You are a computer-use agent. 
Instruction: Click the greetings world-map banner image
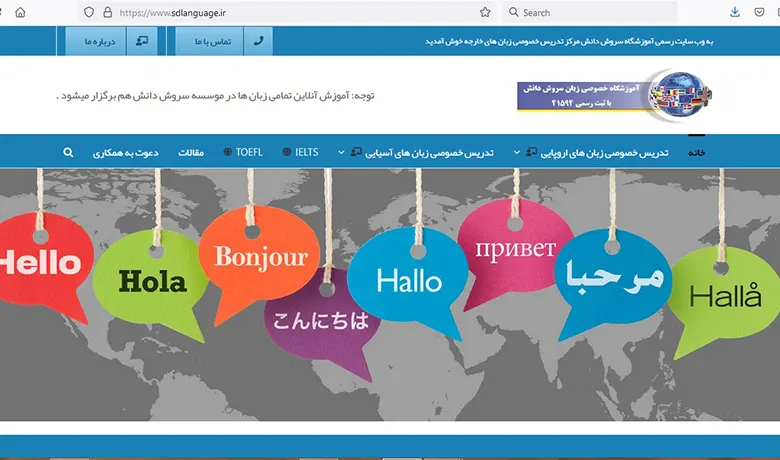click(390, 294)
